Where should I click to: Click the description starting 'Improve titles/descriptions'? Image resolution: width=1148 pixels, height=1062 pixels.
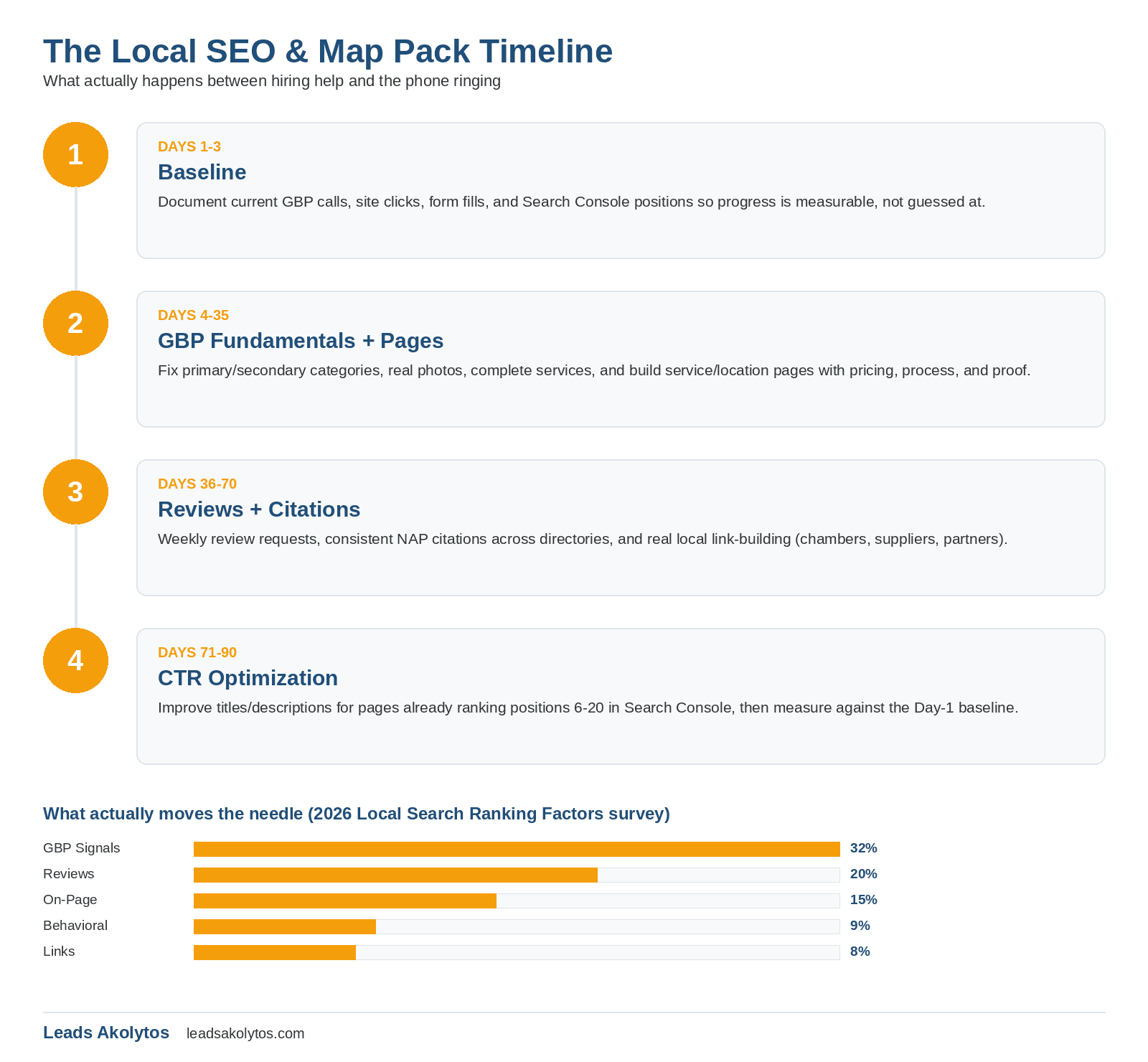[x=588, y=708]
